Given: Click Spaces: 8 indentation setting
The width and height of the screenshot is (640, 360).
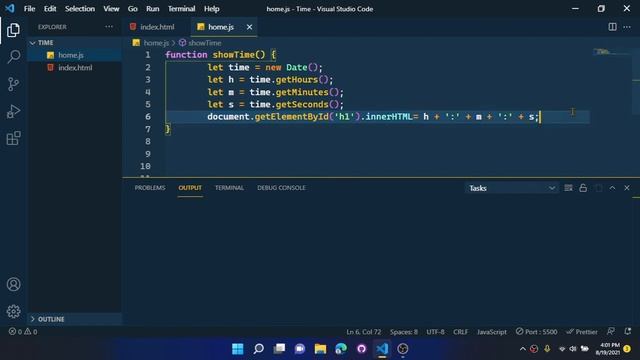Looking at the screenshot, I should coord(404,331).
